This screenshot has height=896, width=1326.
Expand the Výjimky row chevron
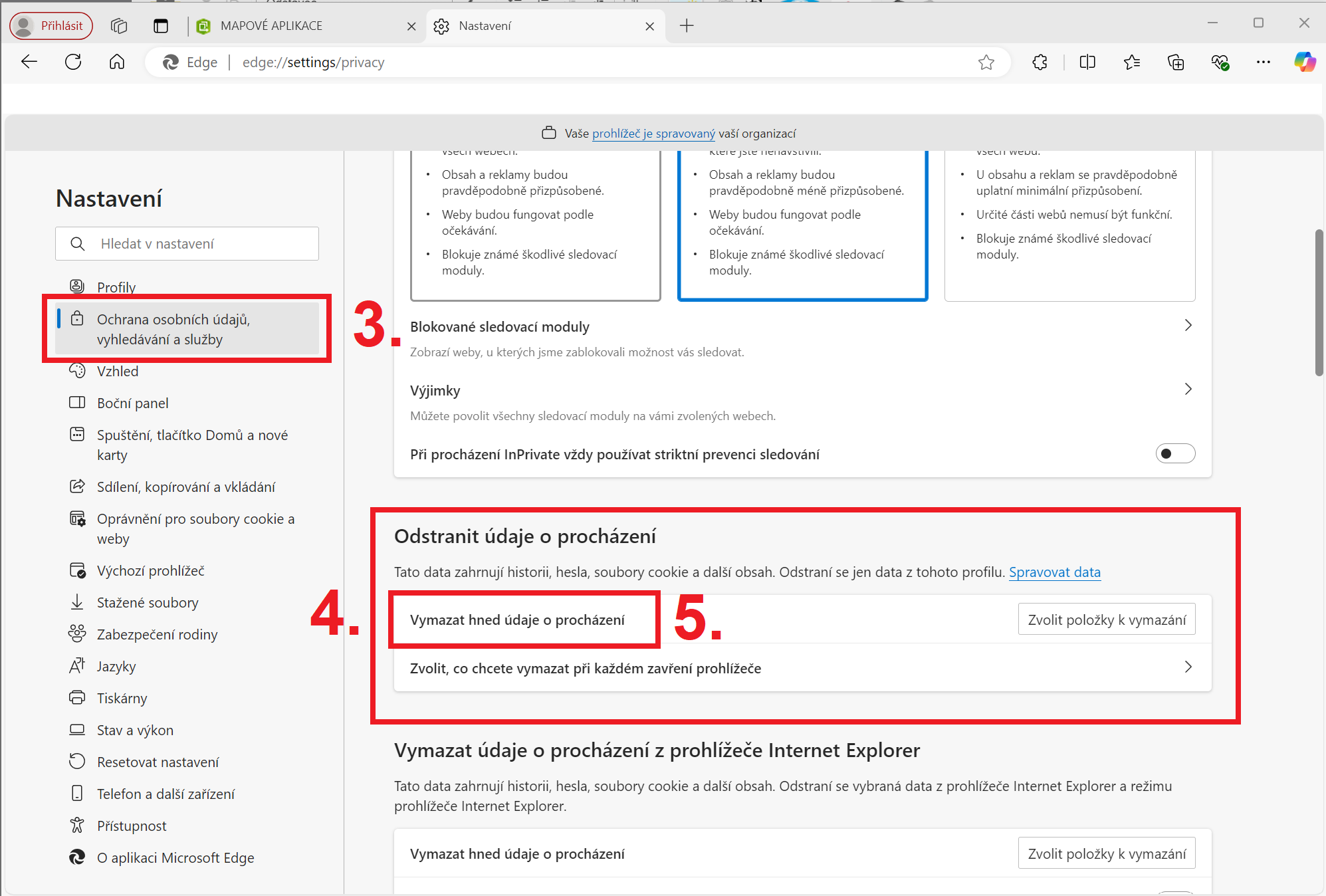[x=1188, y=390]
